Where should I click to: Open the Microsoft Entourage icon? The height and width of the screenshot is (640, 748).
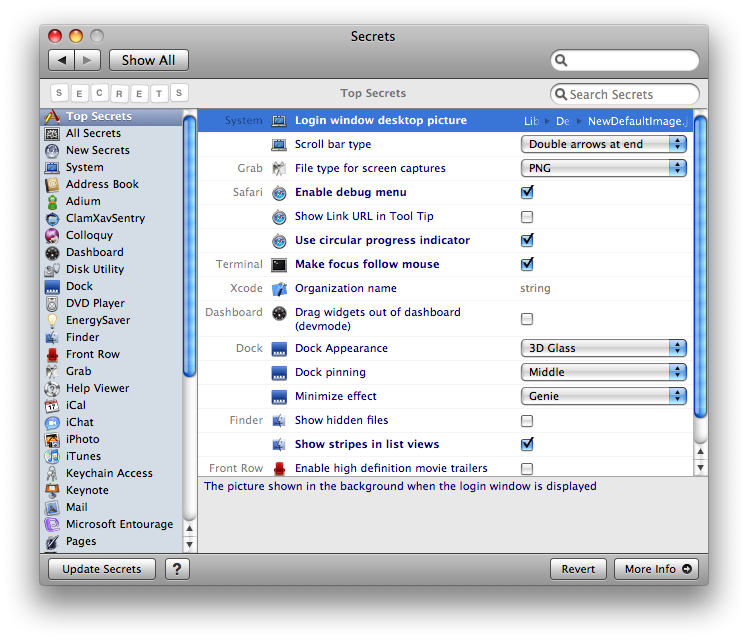(52, 525)
